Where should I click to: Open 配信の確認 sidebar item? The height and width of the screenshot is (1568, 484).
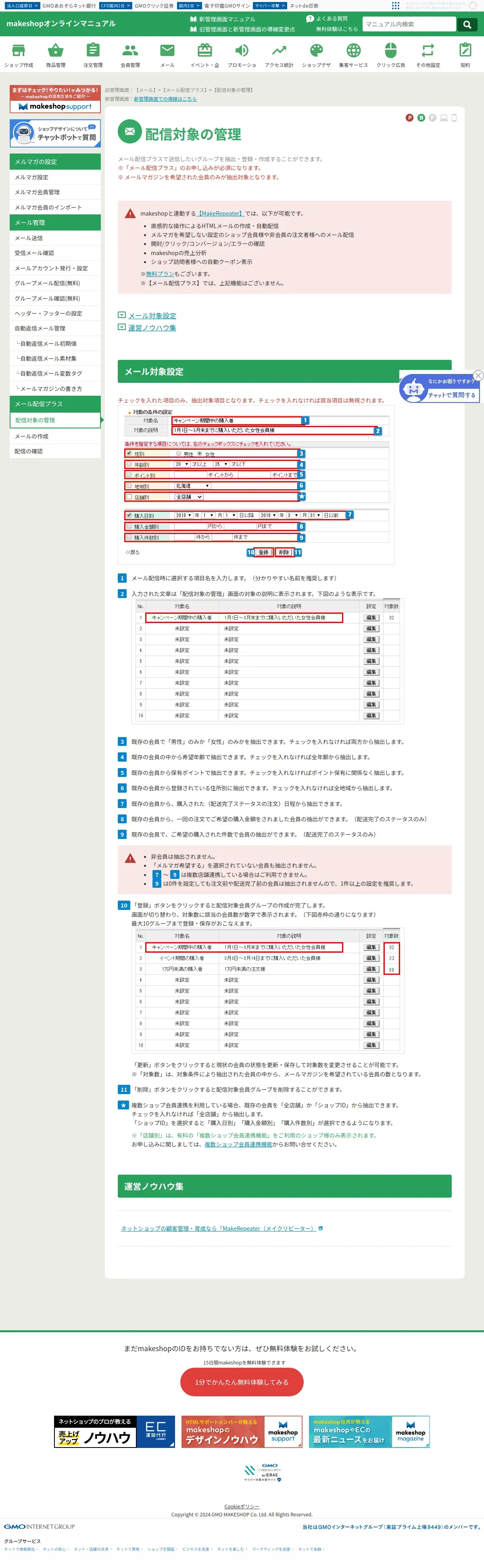point(55,451)
